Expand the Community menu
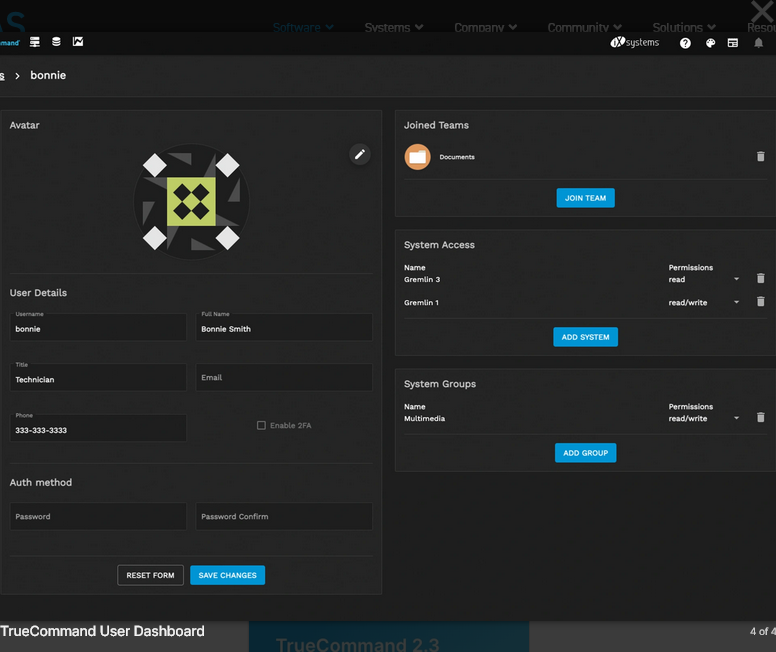The image size is (776, 652). tap(584, 27)
